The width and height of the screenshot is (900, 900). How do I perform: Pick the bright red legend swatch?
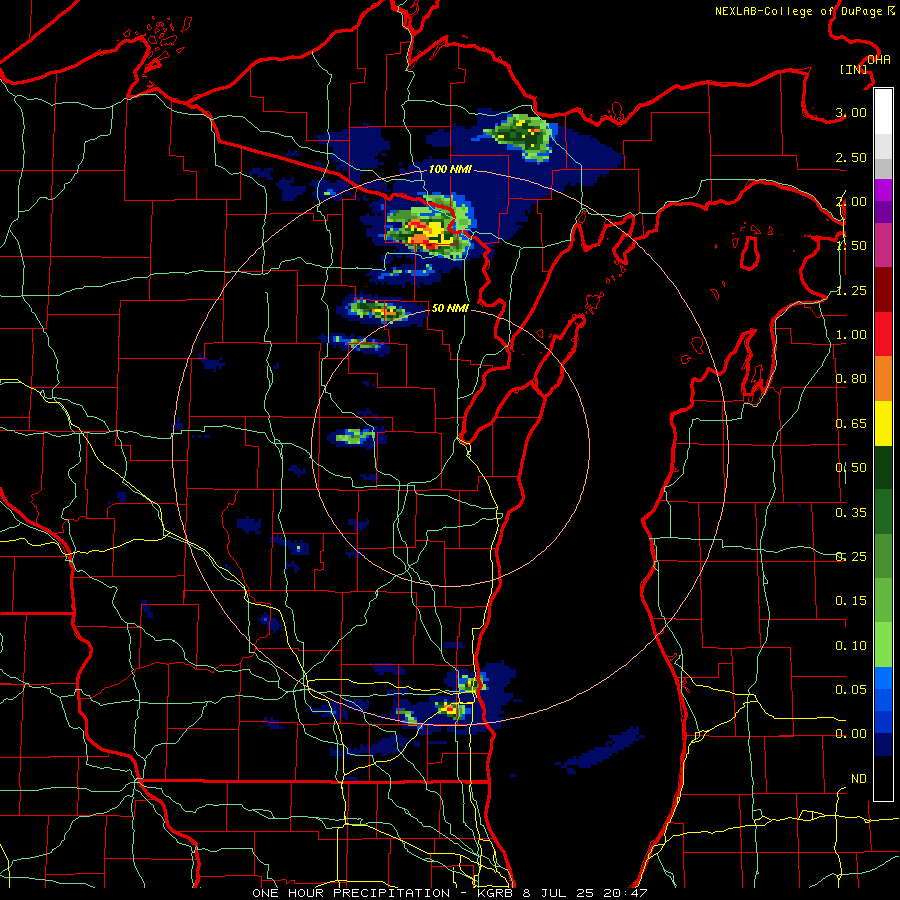[883, 334]
